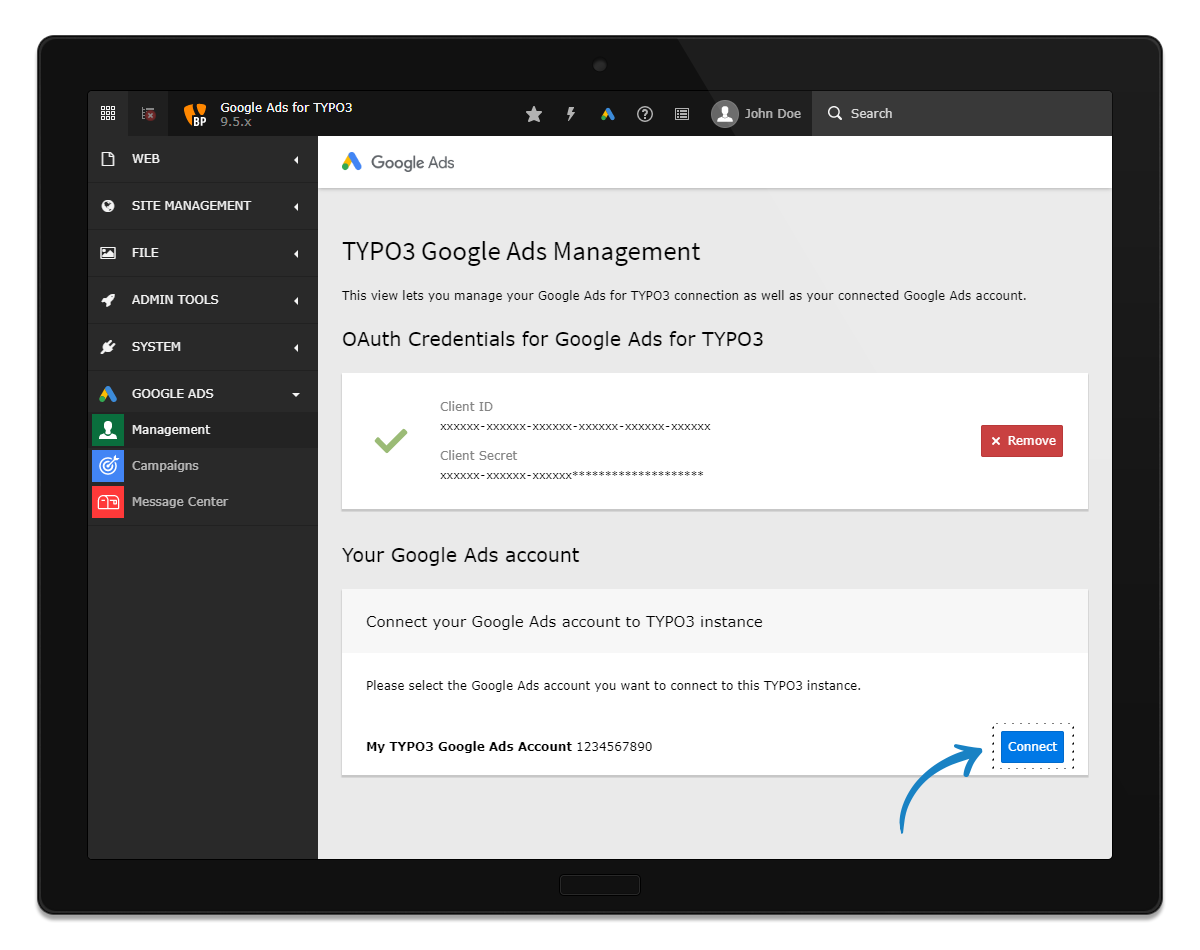1200x950 pixels.
Task: Click the green checkmark credentials status icon
Action: point(390,440)
